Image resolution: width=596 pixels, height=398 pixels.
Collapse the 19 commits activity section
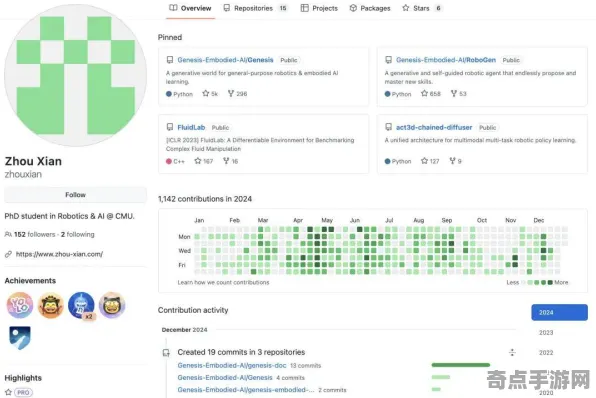(512, 352)
